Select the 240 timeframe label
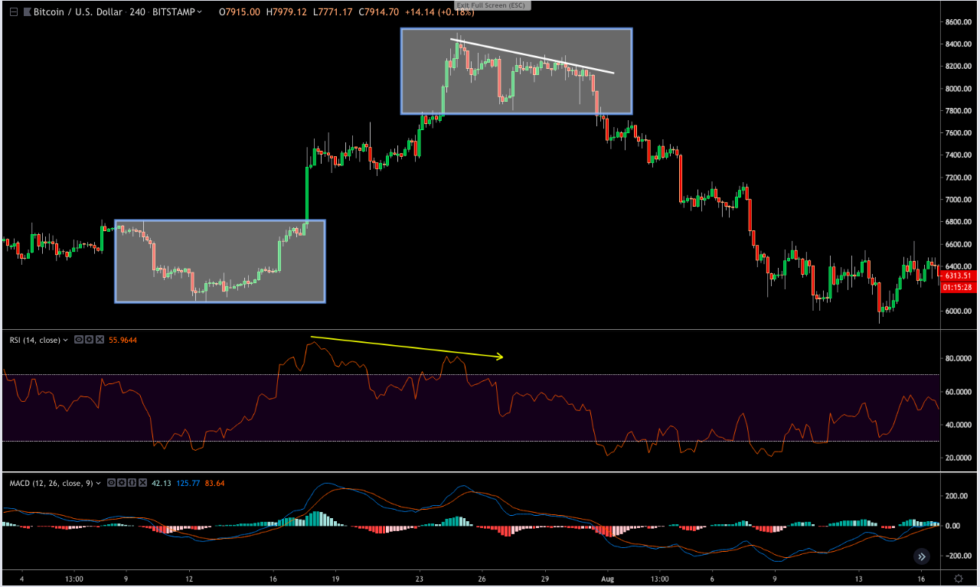 [136, 11]
